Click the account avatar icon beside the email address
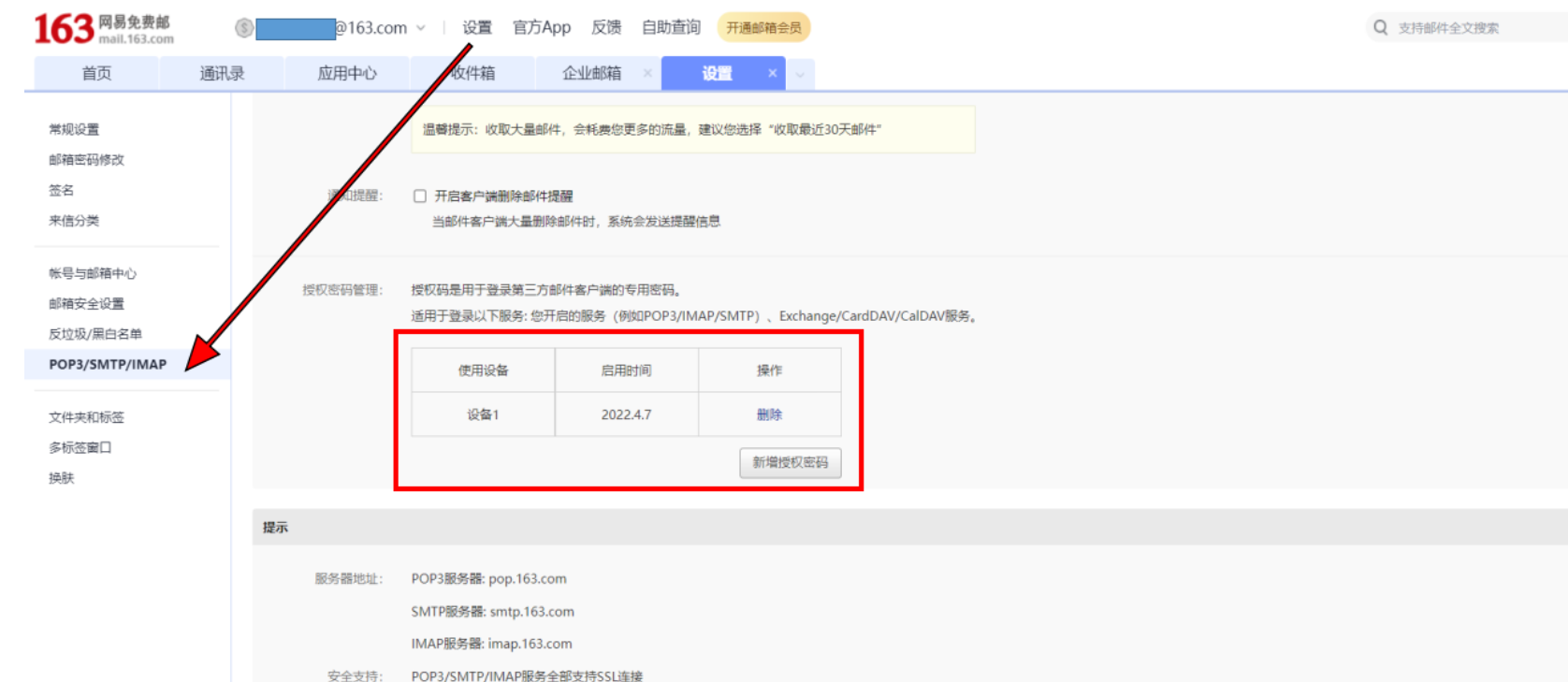 tap(244, 28)
